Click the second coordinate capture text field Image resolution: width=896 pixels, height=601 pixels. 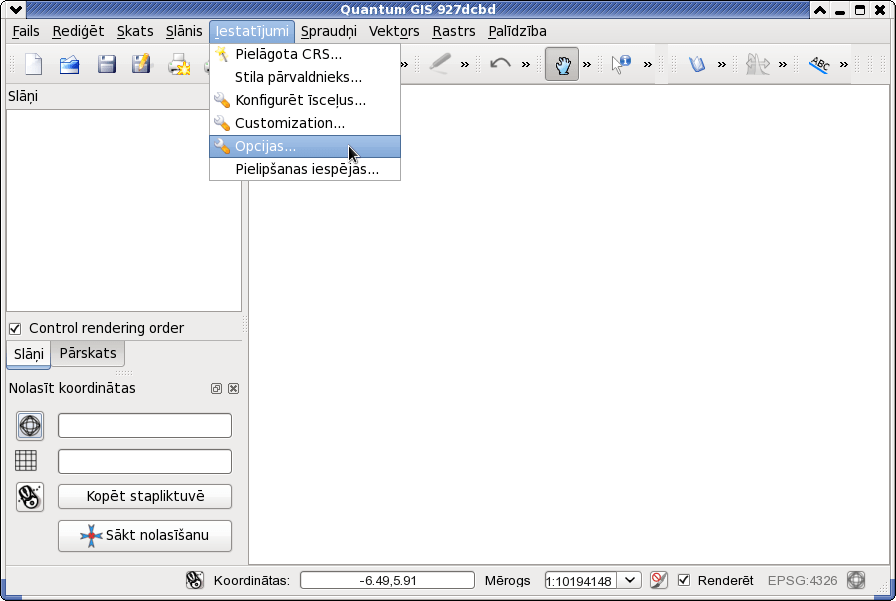click(145, 462)
